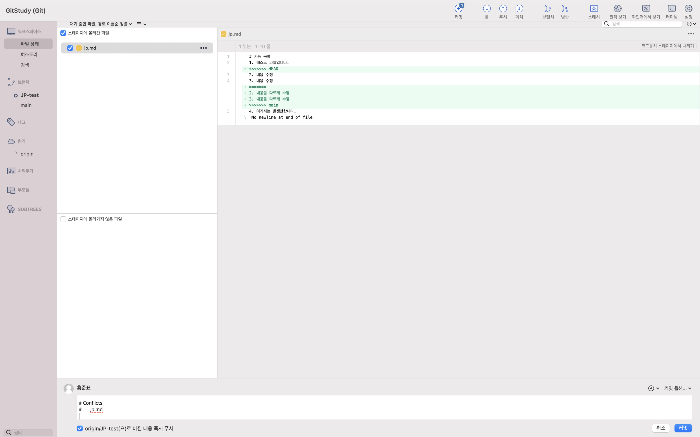Click the Pull toolbar icon
Image resolution: width=700 pixels, height=437 pixels.
(487, 8)
